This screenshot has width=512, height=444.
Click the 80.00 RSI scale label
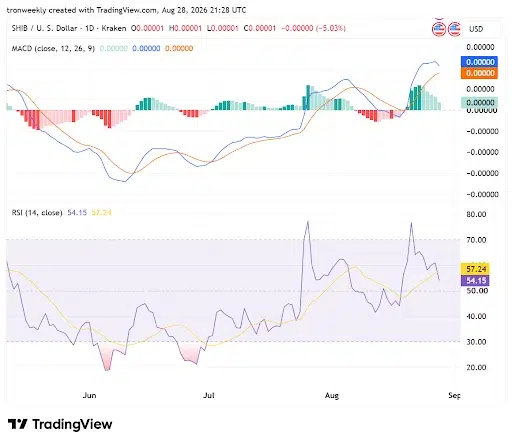(x=476, y=214)
